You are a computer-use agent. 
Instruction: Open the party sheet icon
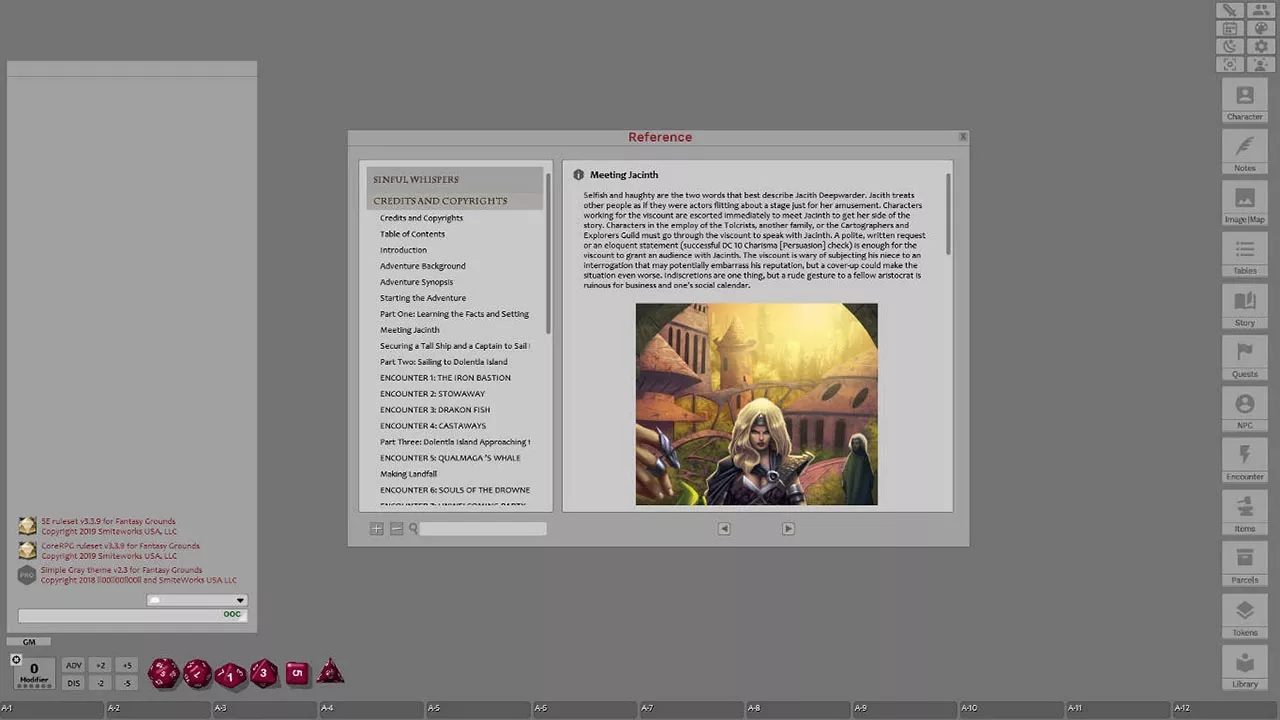click(1260, 10)
